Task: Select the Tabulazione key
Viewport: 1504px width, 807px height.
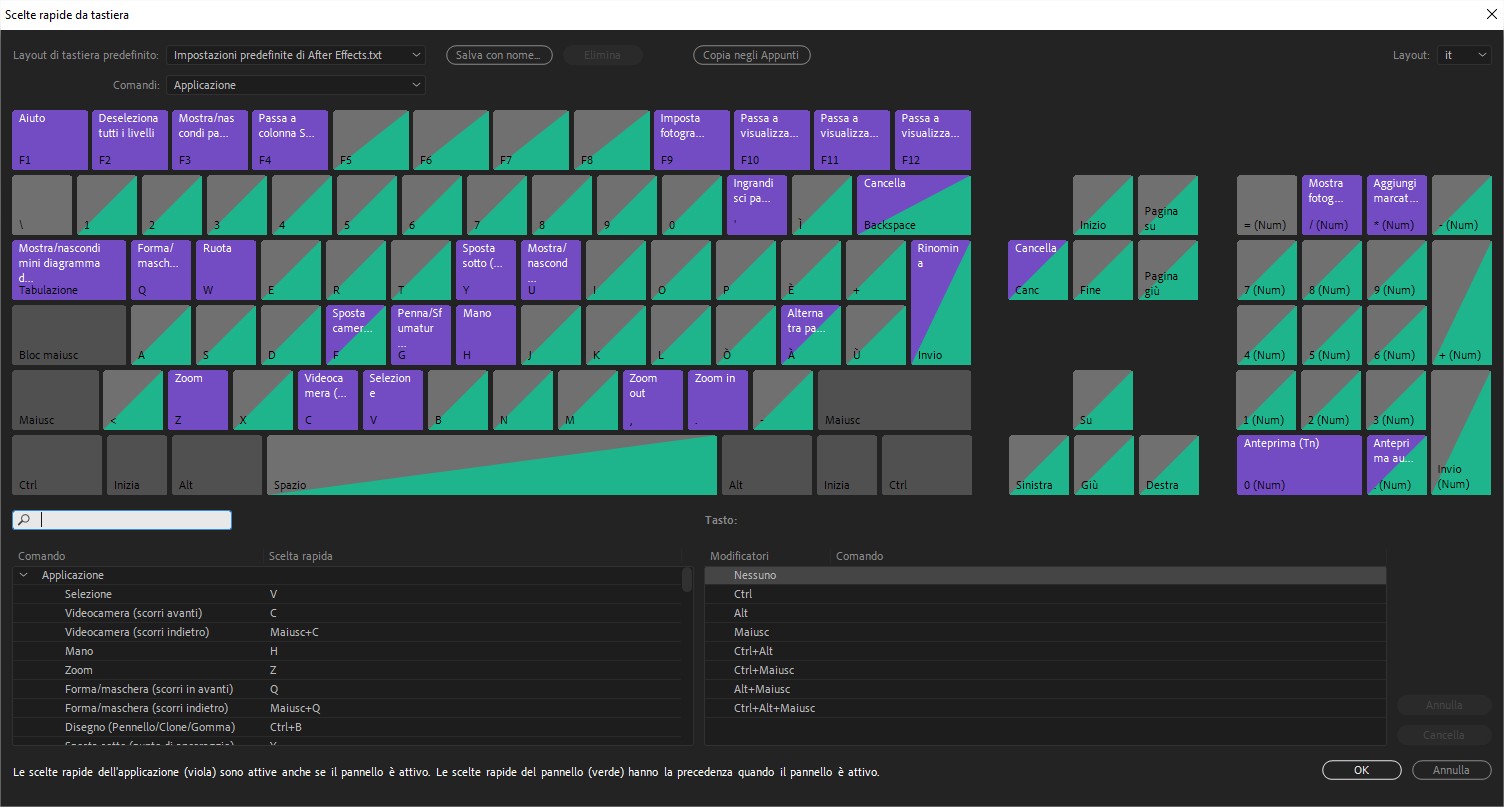Action: (69, 270)
